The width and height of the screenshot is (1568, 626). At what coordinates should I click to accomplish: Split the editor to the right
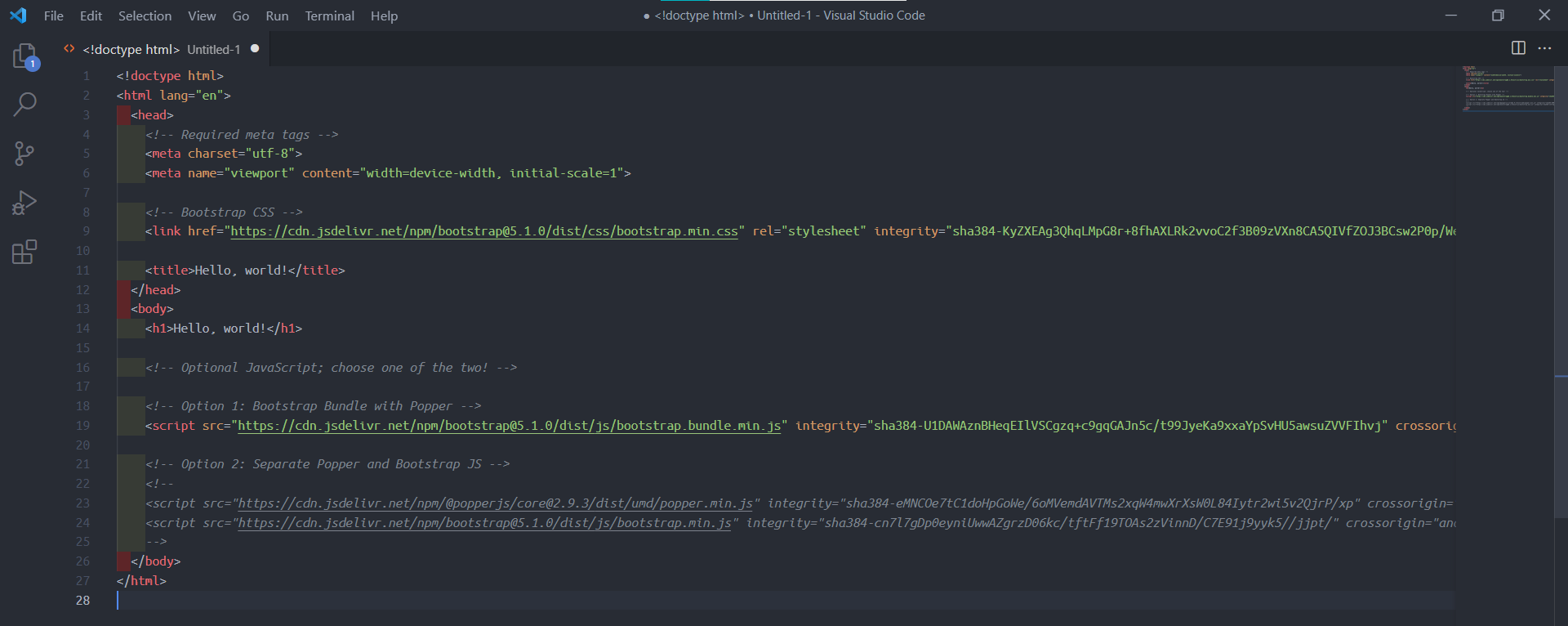click(x=1518, y=48)
